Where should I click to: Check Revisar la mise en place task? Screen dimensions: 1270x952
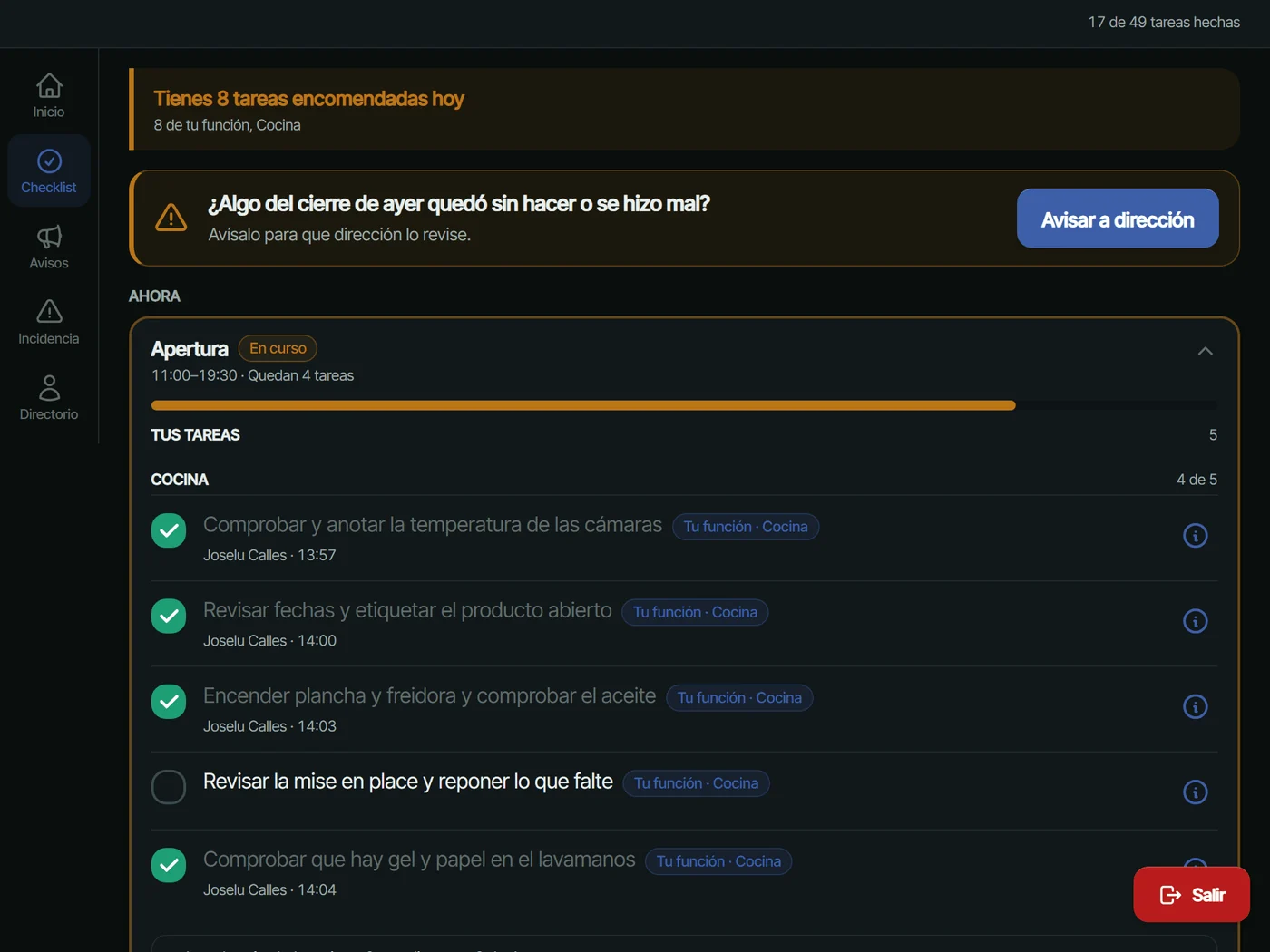pos(169,787)
